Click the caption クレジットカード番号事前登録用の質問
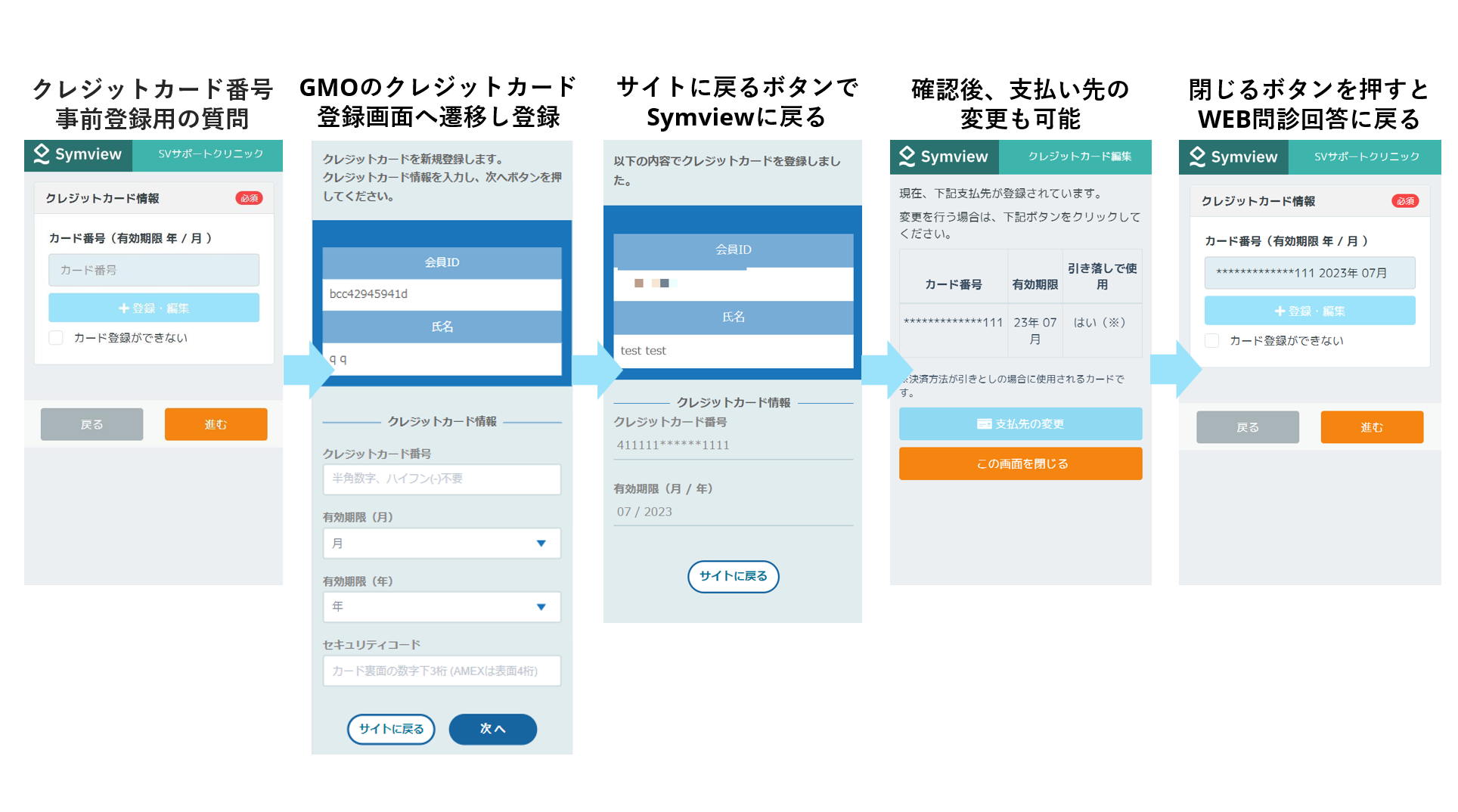 [x=152, y=104]
